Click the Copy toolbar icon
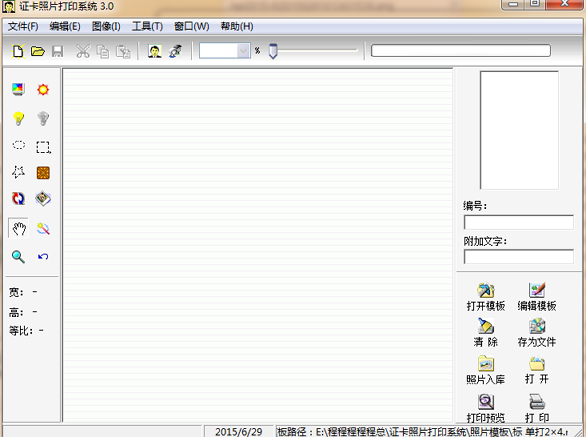Viewport: 586px width, 437px height. tap(103, 52)
